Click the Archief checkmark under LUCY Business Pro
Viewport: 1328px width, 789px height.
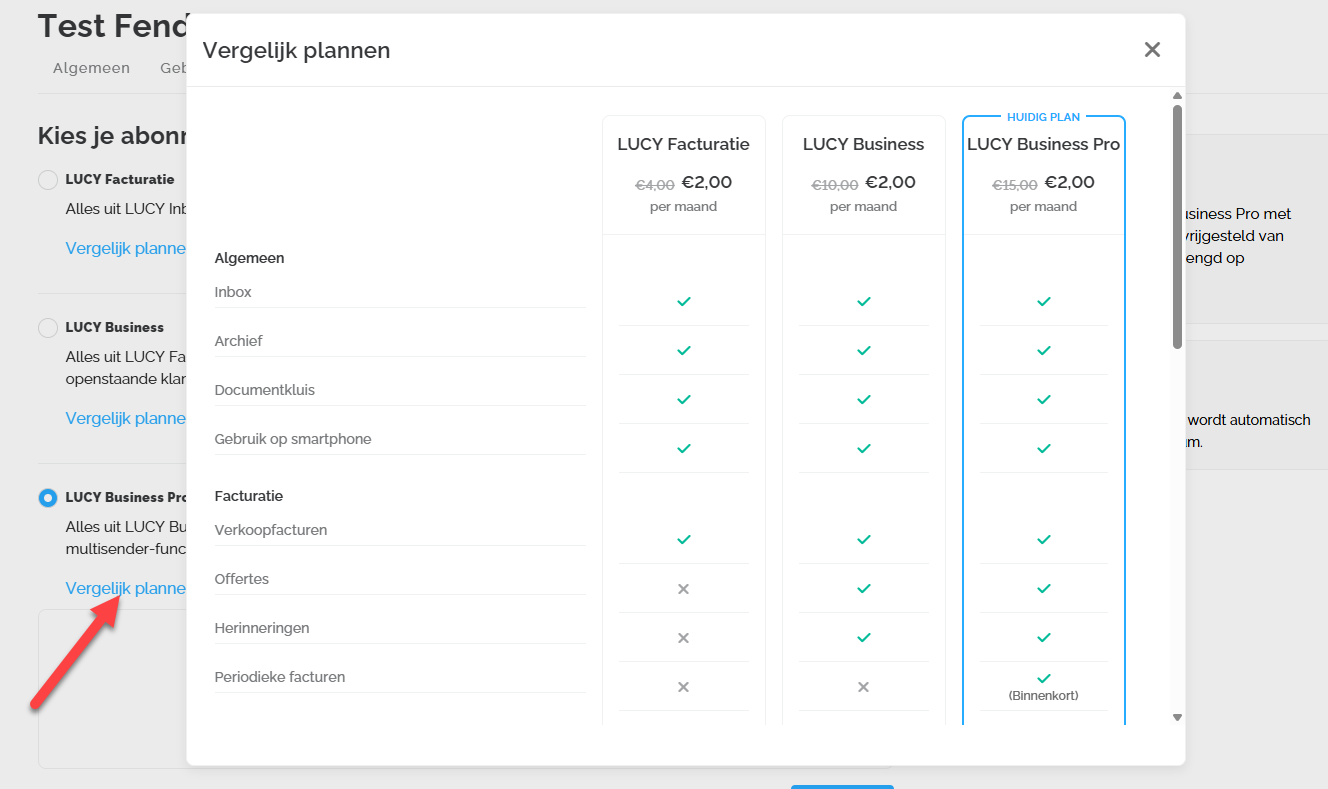[1044, 350]
